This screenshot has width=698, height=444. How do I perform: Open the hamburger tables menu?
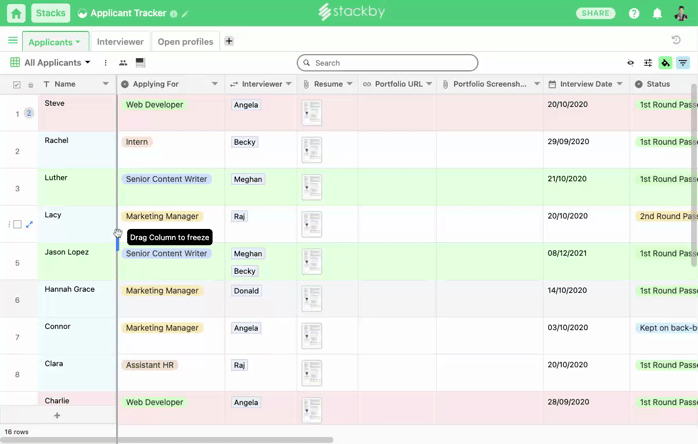click(x=12, y=41)
